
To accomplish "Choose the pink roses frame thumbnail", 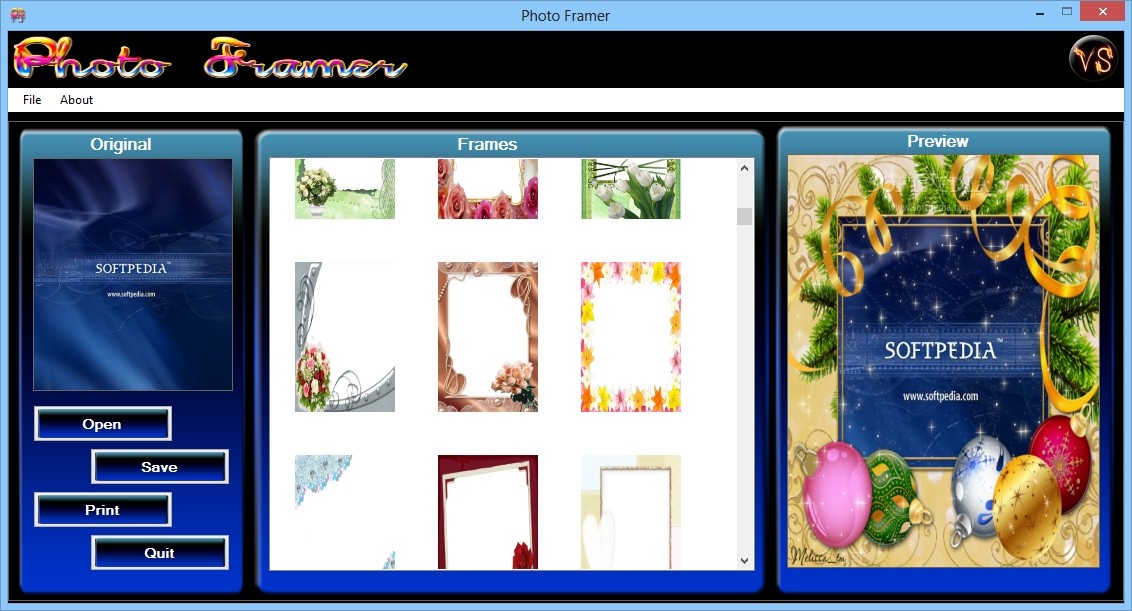I will pyautogui.click(x=487, y=189).
